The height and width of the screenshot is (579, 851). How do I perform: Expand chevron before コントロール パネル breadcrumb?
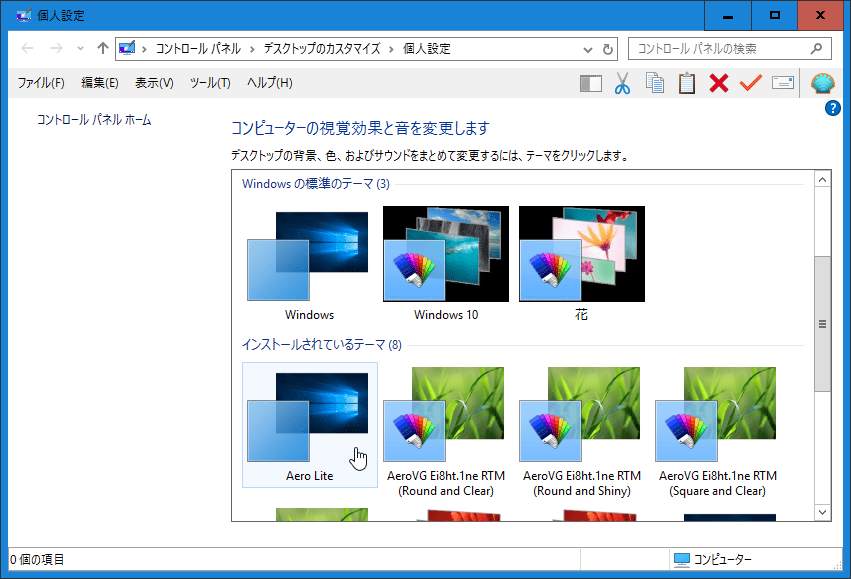144,49
